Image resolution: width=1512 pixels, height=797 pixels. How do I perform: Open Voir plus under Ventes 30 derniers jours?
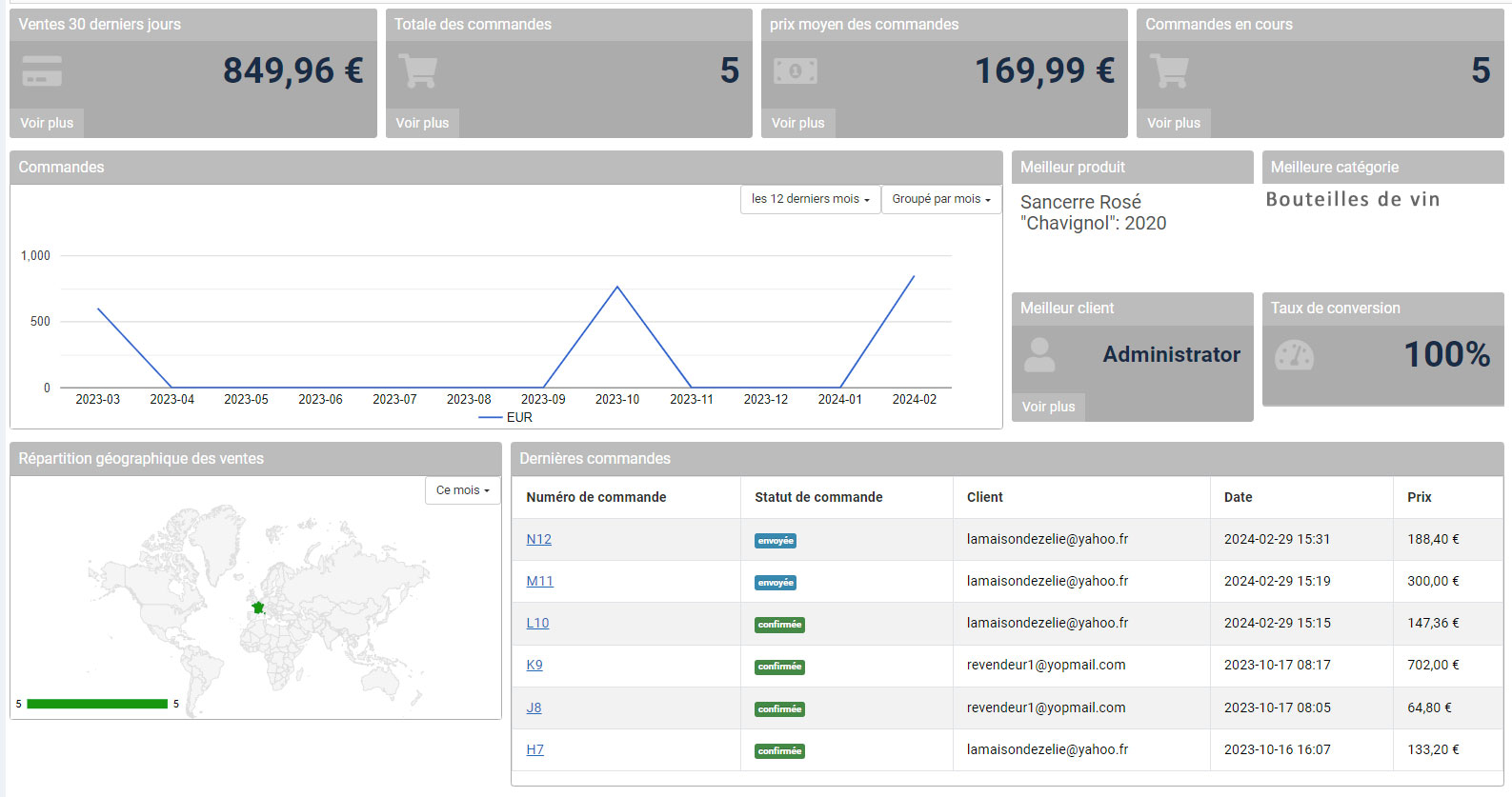click(x=47, y=123)
